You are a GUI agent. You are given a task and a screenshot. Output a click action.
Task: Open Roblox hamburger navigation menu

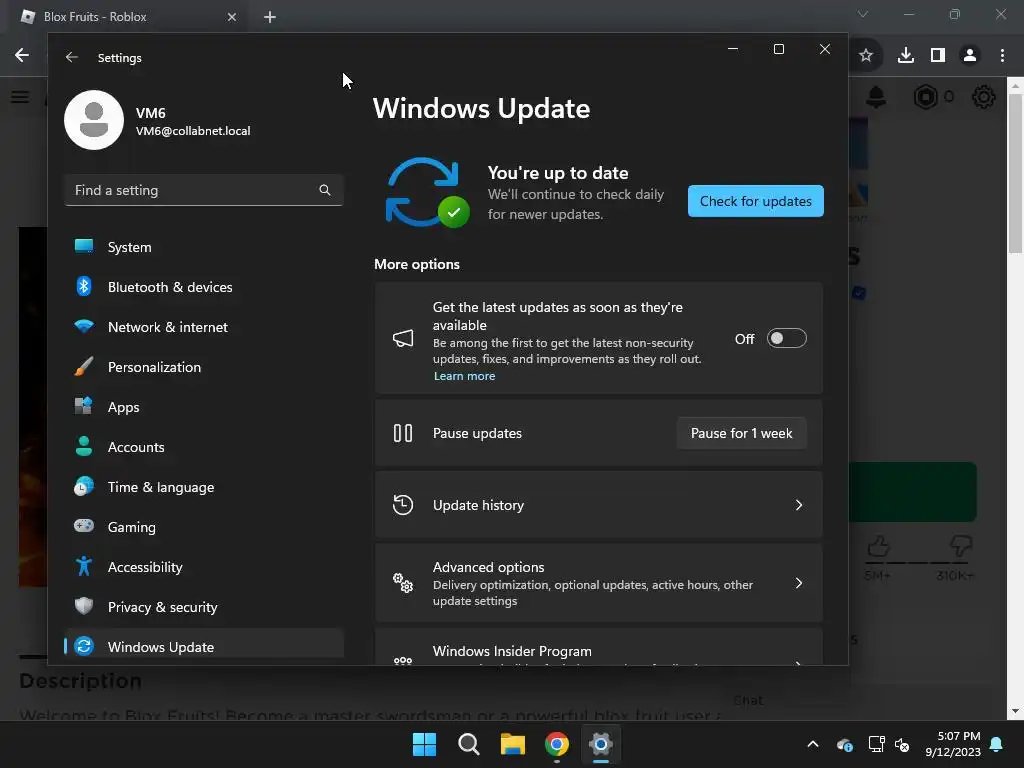coord(20,97)
